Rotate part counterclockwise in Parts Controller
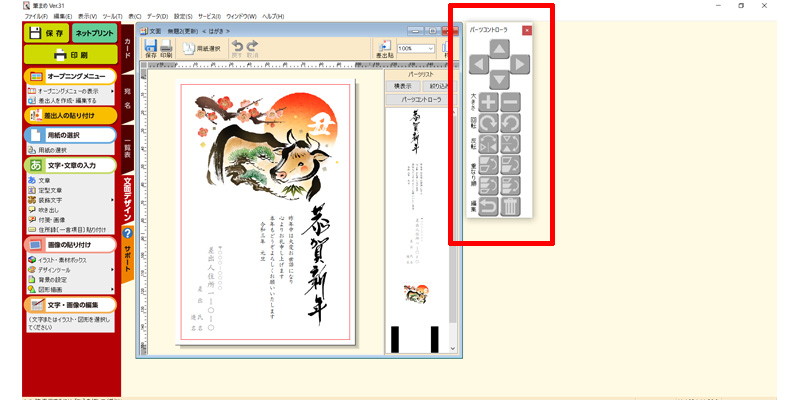This screenshot has width=800, height=400. point(511,123)
